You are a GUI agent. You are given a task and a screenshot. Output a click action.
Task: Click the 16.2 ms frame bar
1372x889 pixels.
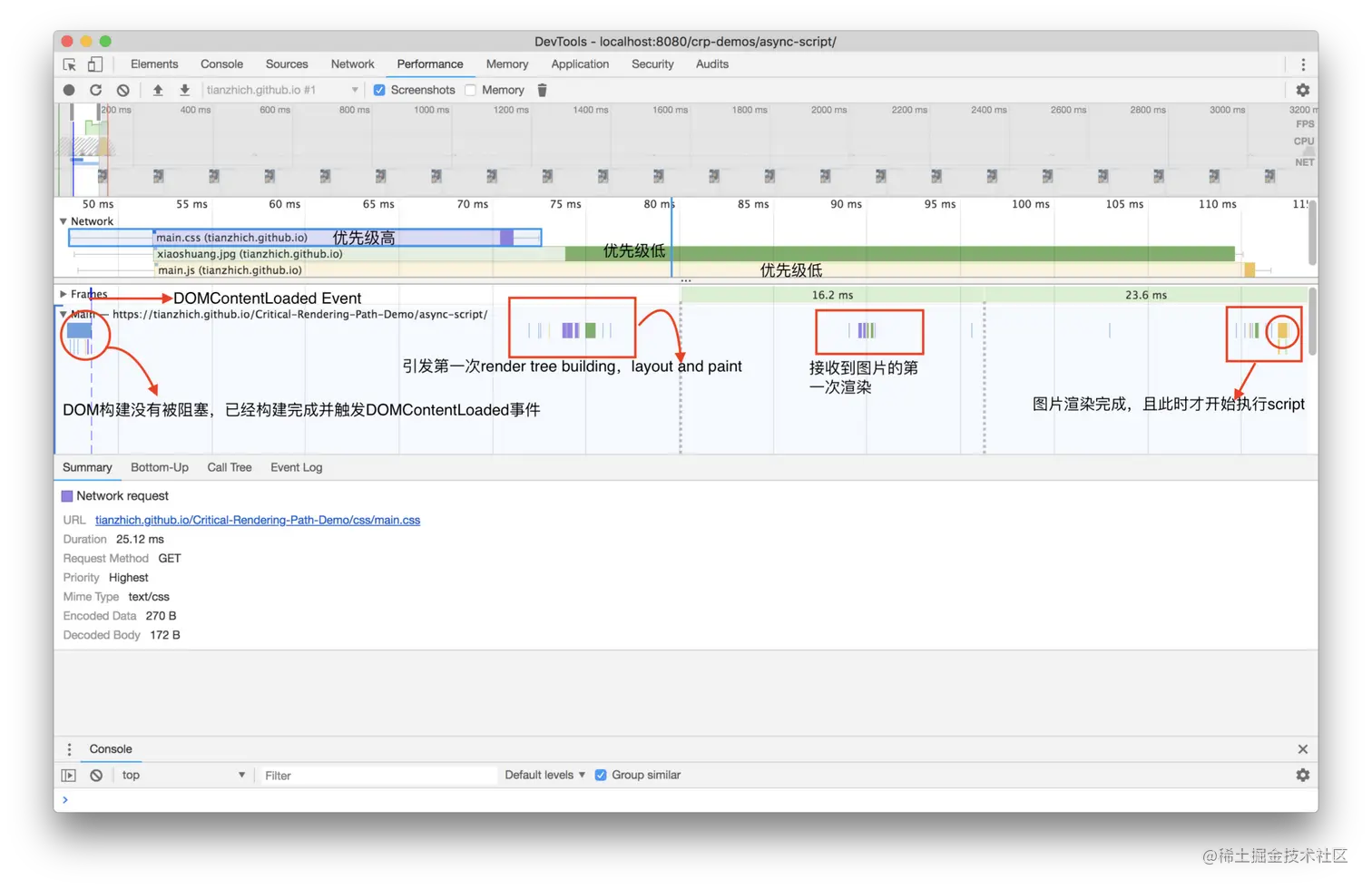832,295
